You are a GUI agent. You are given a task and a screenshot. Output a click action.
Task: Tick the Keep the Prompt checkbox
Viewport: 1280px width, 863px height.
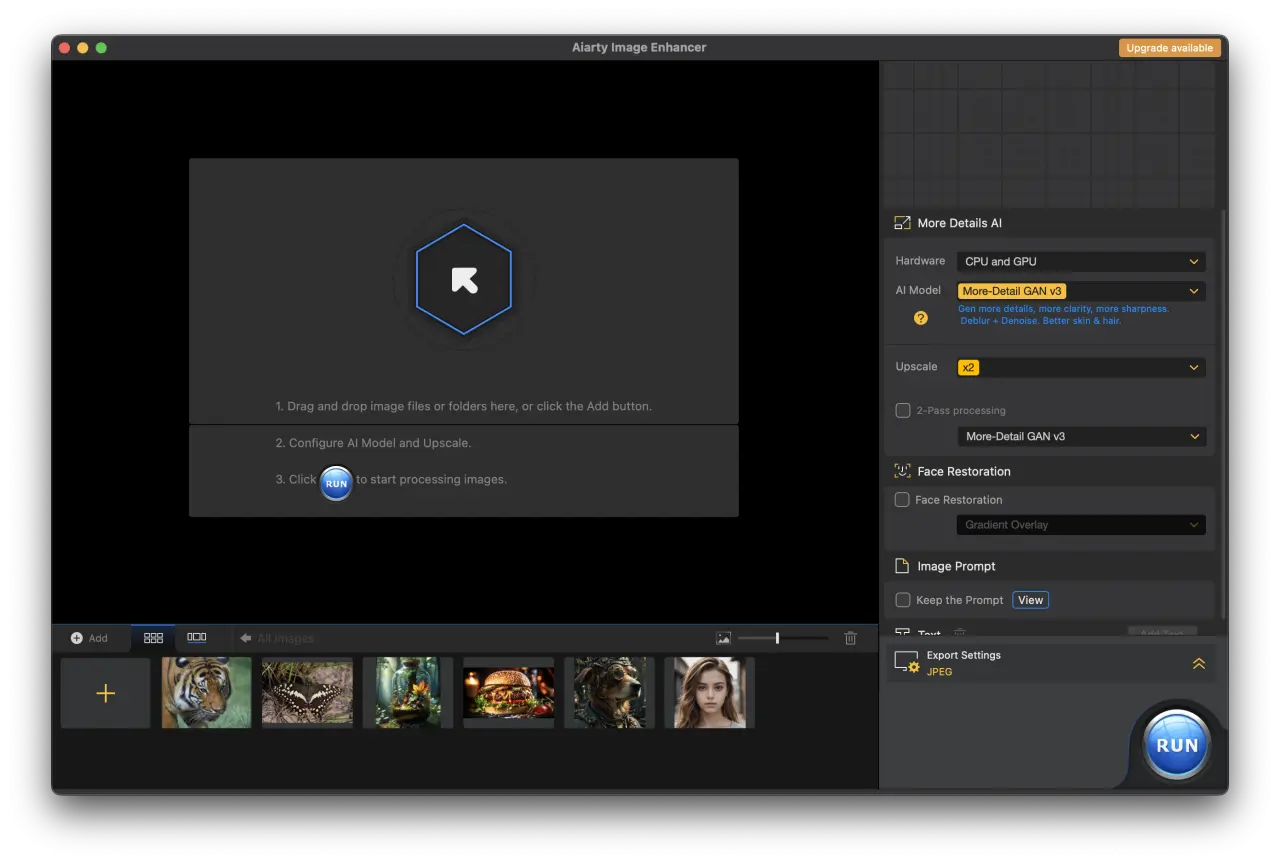pyautogui.click(x=903, y=600)
